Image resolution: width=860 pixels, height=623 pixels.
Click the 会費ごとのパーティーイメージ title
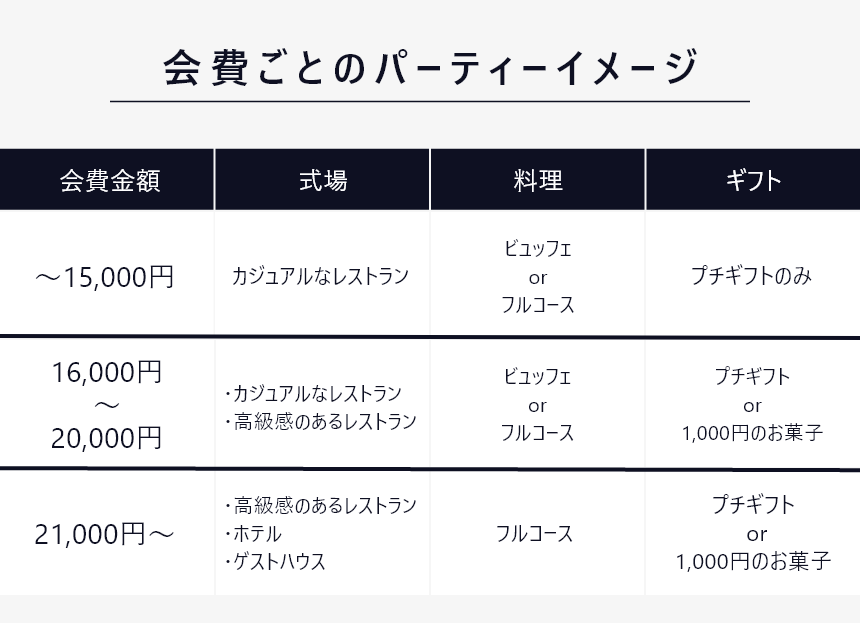(431, 67)
